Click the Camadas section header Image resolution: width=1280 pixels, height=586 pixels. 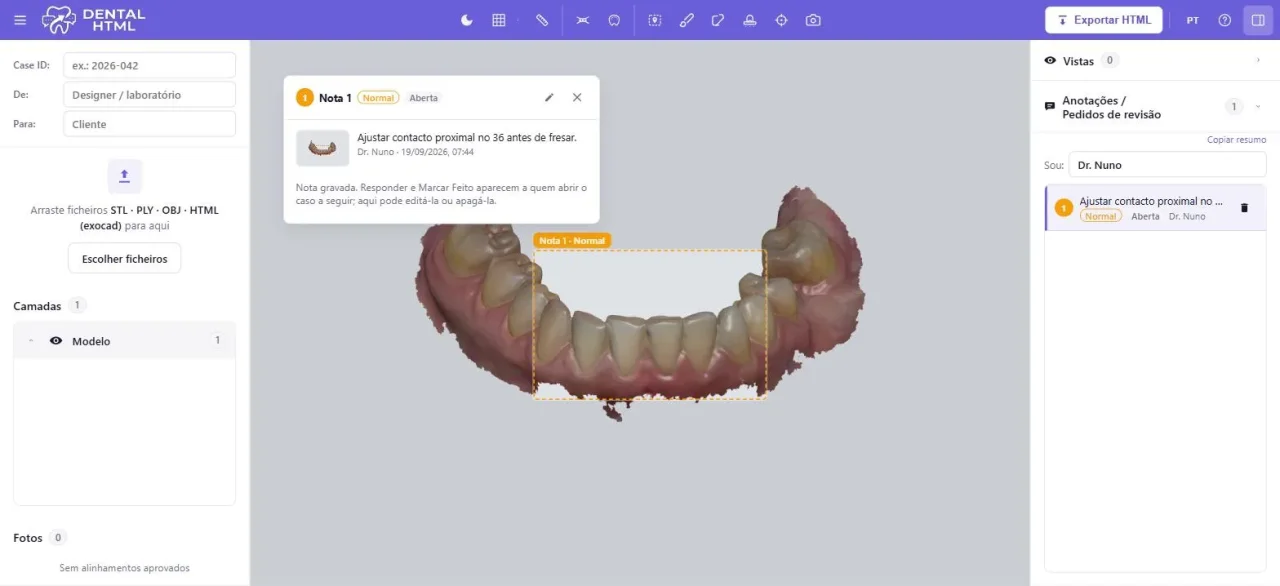37,306
